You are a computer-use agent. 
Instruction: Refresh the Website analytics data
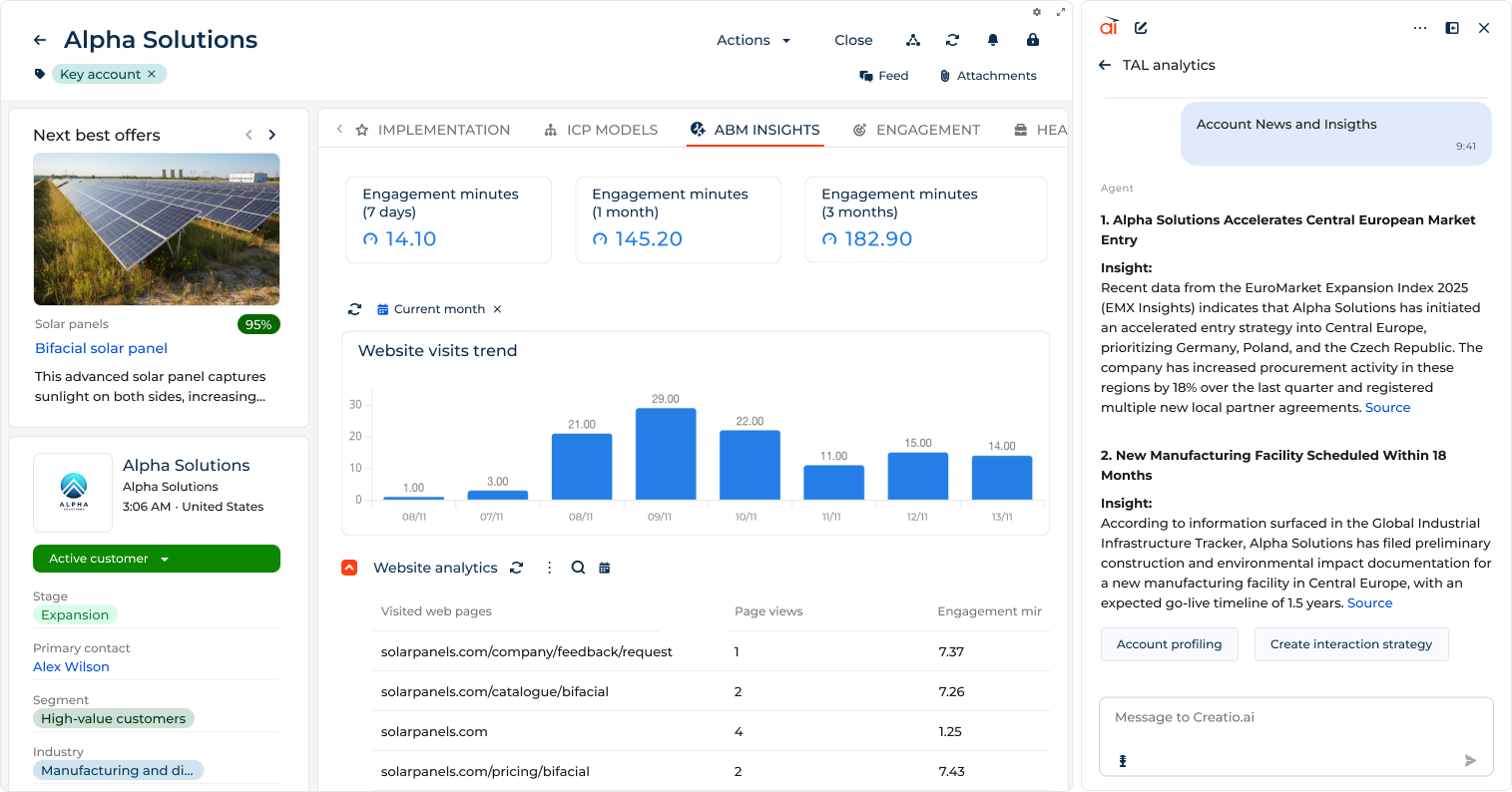click(516, 567)
